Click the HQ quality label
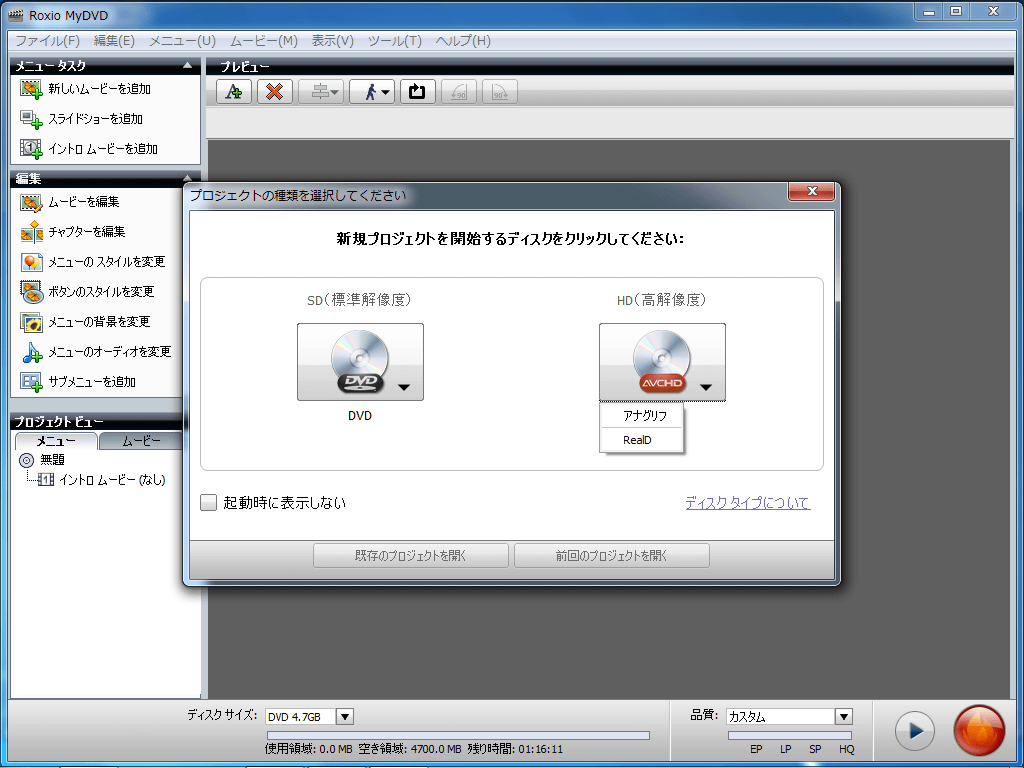This screenshot has height=768, width=1024. click(846, 749)
